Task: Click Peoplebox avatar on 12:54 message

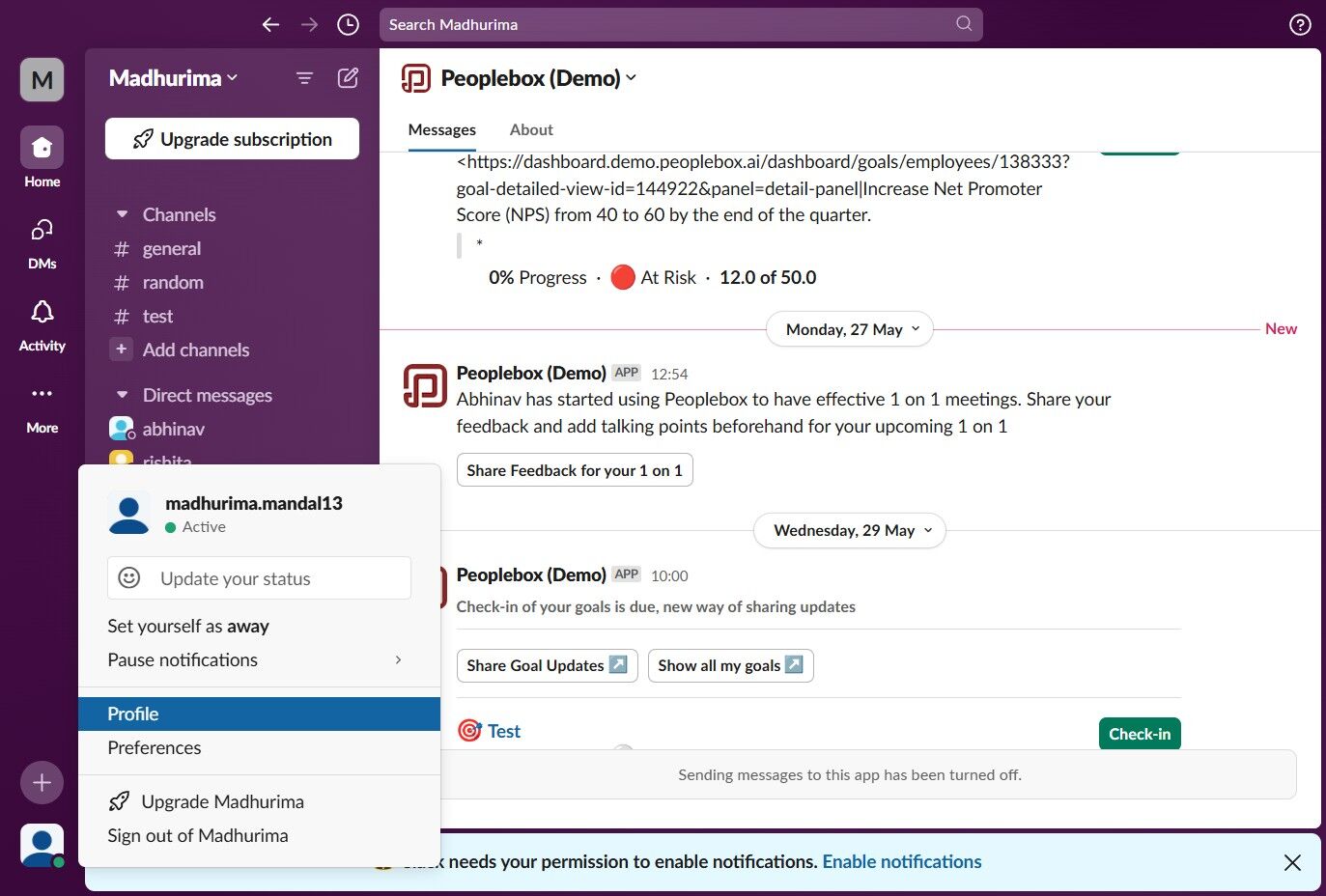Action: coord(425,385)
